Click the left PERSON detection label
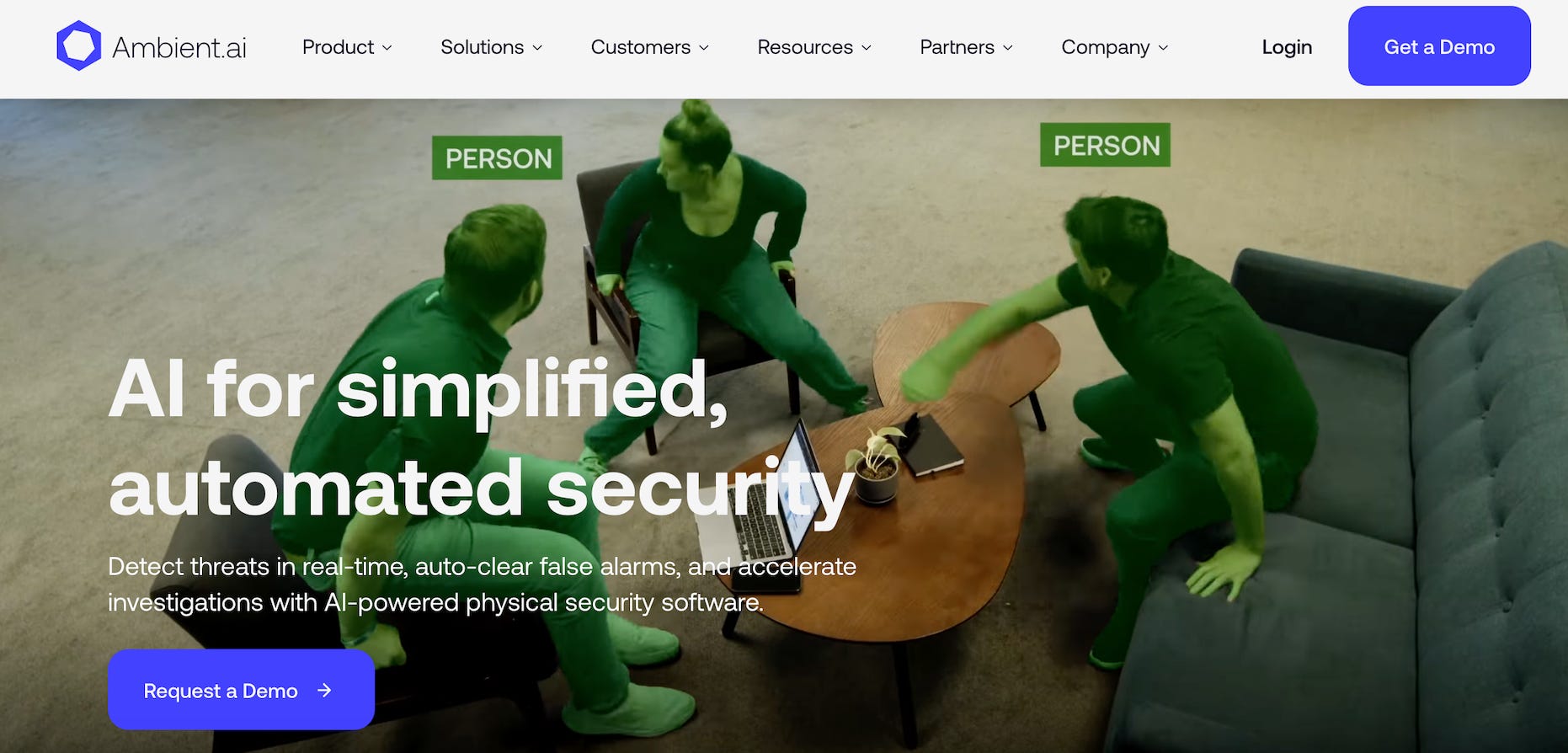Image resolution: width=1568 pixels, height=753 pixels. (x=497, y=158)
